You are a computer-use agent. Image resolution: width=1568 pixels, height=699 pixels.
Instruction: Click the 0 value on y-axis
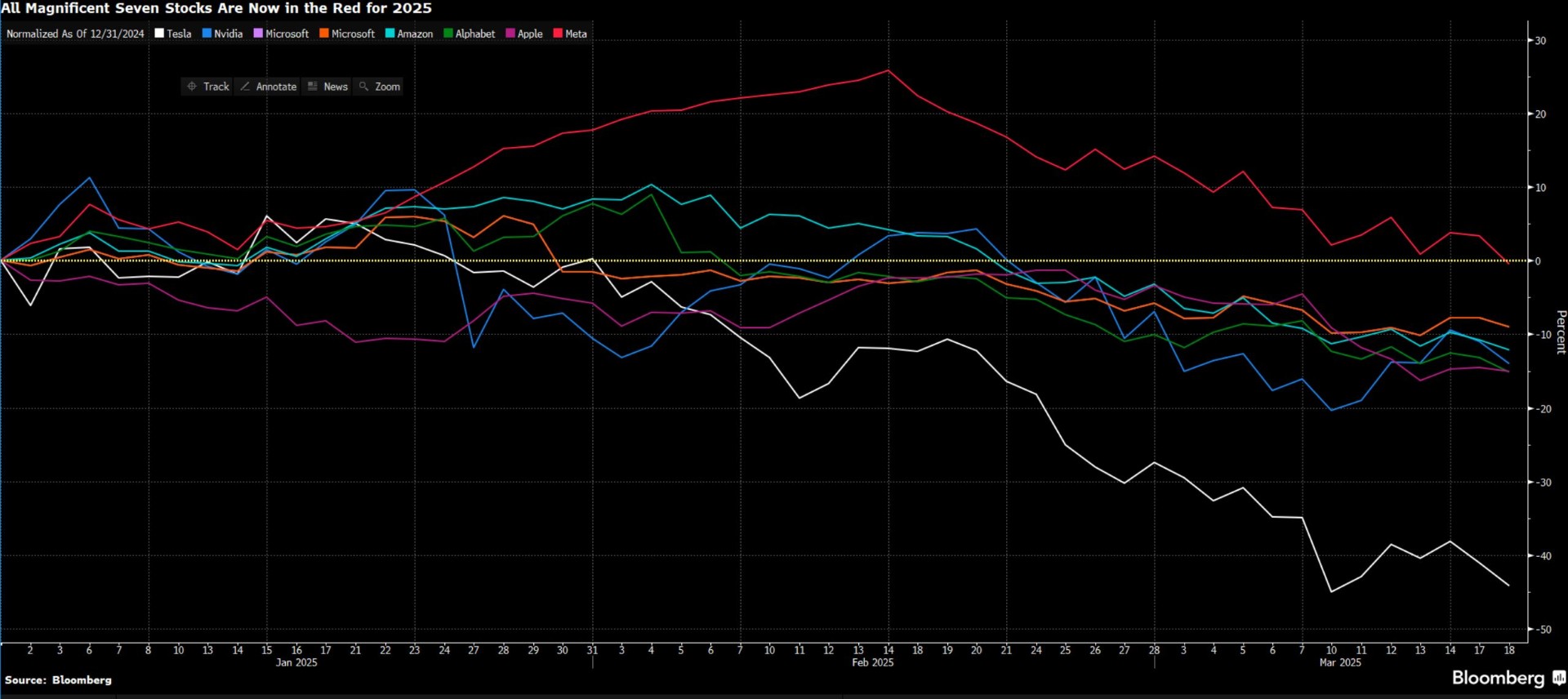1538,261
